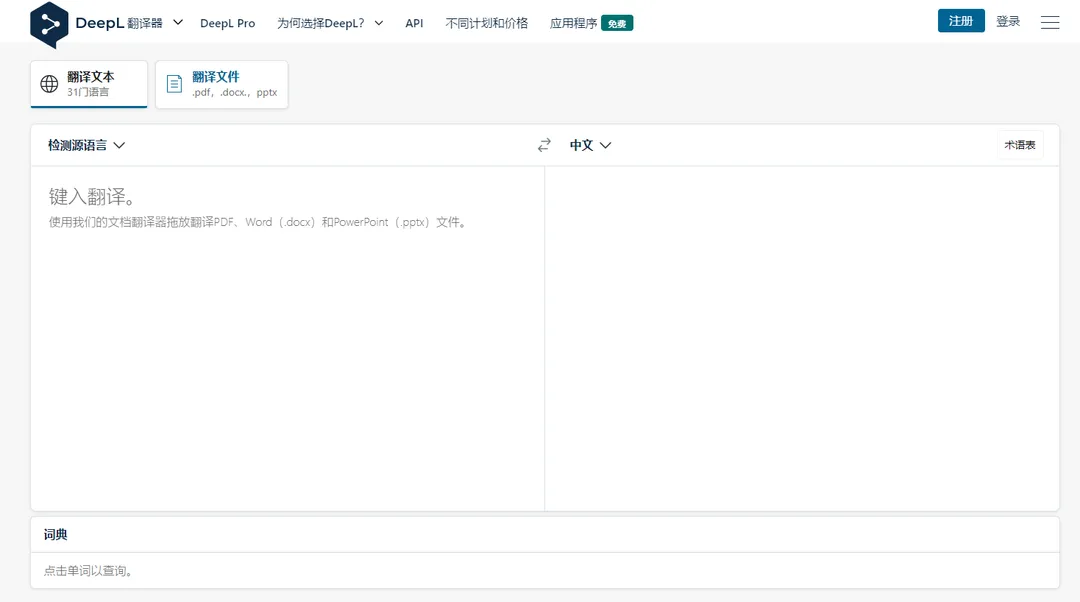1080x602 pixels.
Task: Swap source and target languages
Action: pos(544,145)
